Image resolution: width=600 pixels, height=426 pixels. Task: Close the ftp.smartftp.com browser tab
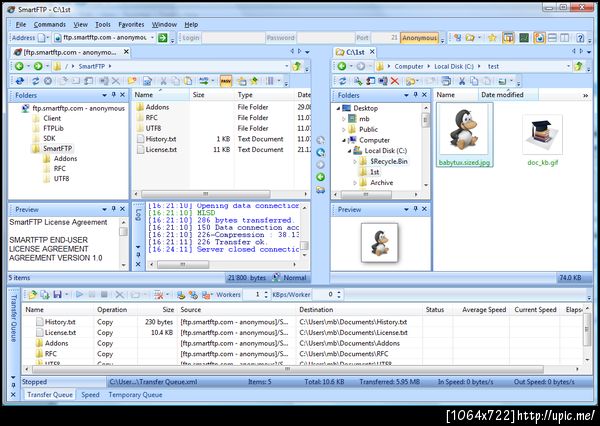click(126, 52)
